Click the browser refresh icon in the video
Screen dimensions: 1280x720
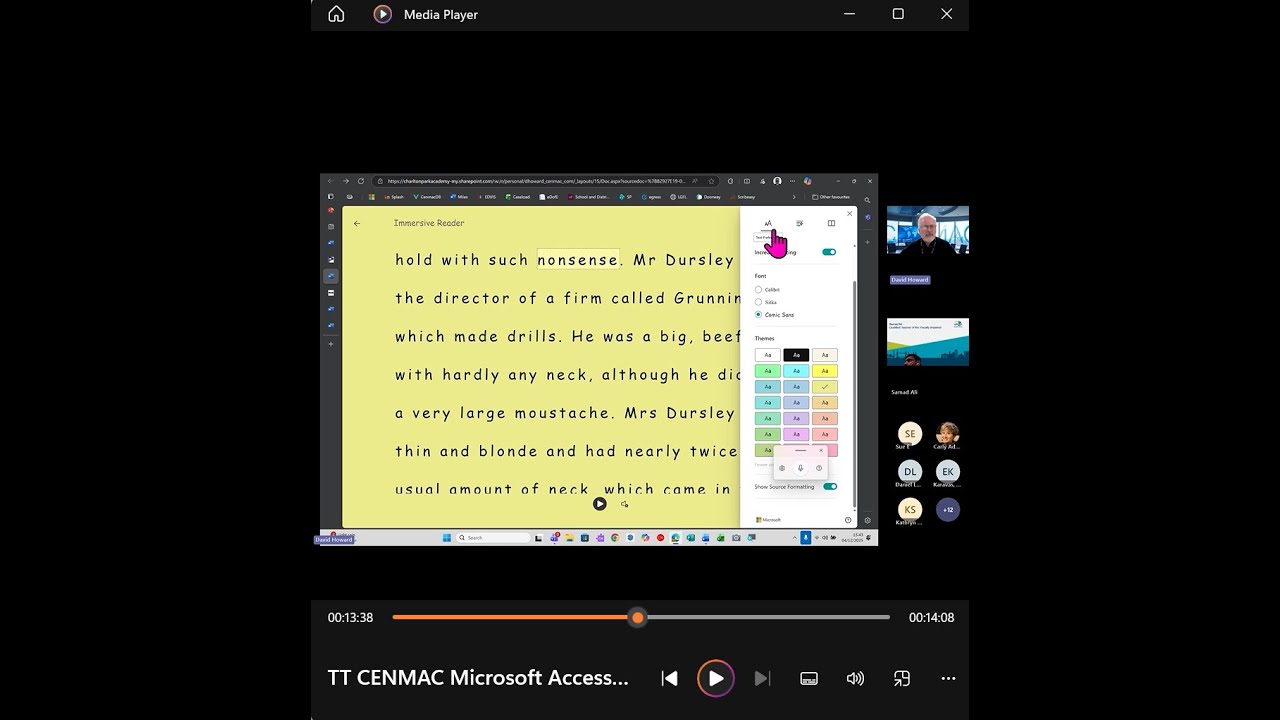click(361, 181)
